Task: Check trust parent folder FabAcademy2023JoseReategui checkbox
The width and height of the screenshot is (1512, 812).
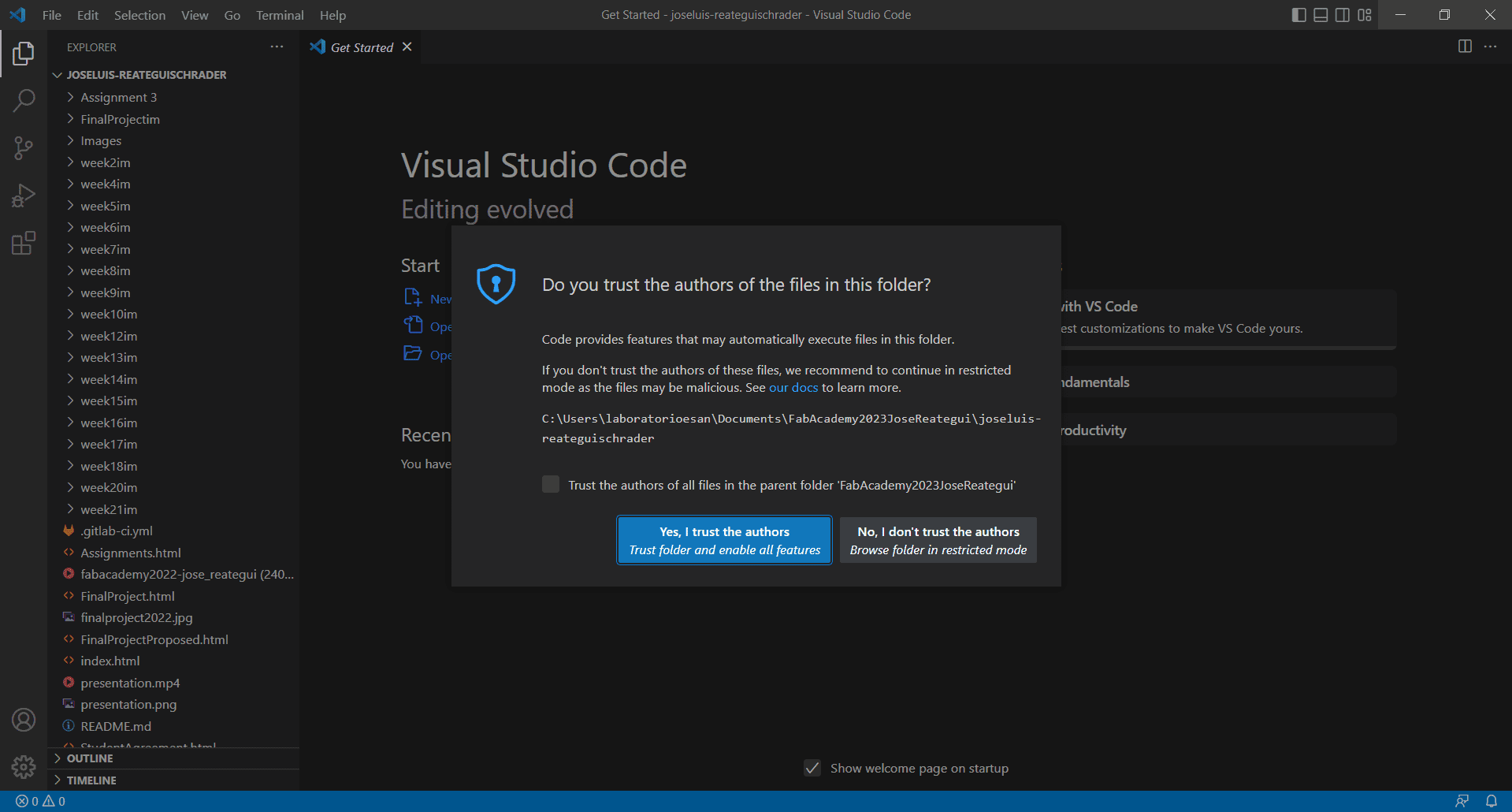Action: tap(551, 484)
